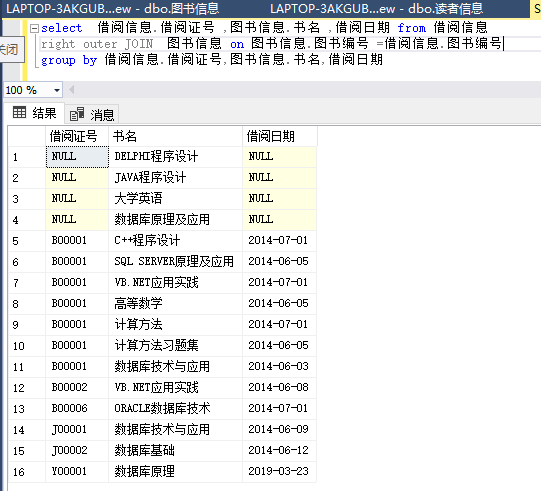Viewport: 541px width, 491px height.
Task: Select row header 12 in results
Action: 27,388
